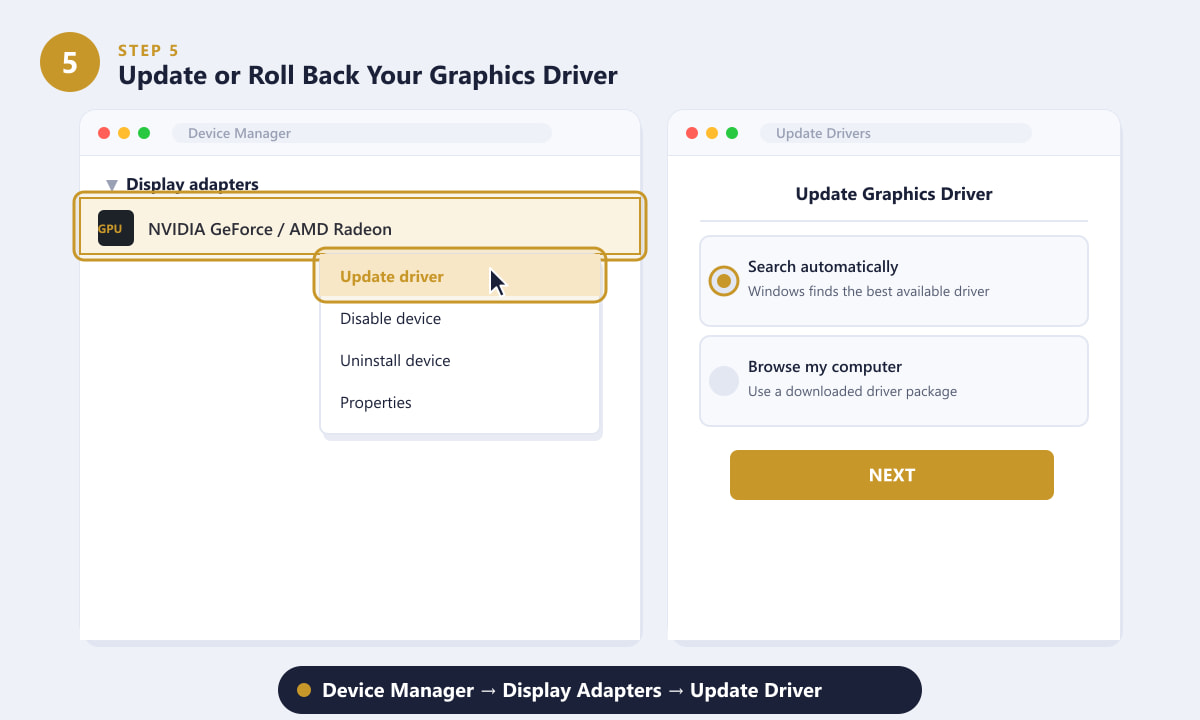Close the Device Manager window red dot
The image size is (1200, 720).
coord(104,133)
